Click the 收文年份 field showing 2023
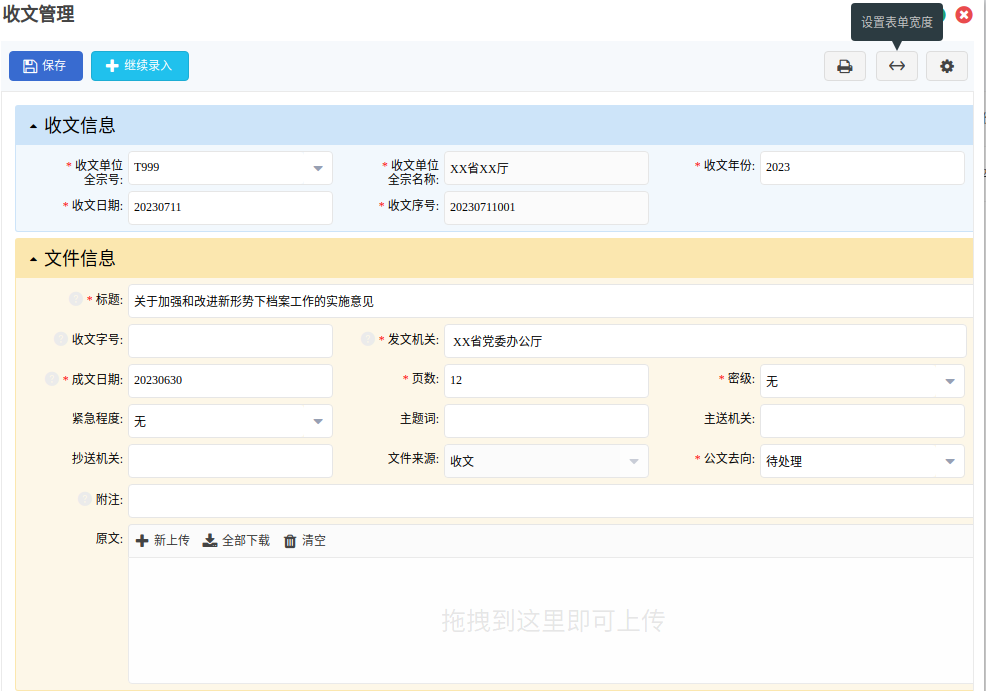Viewport: 986px width, 691px height. pos(862,168)
